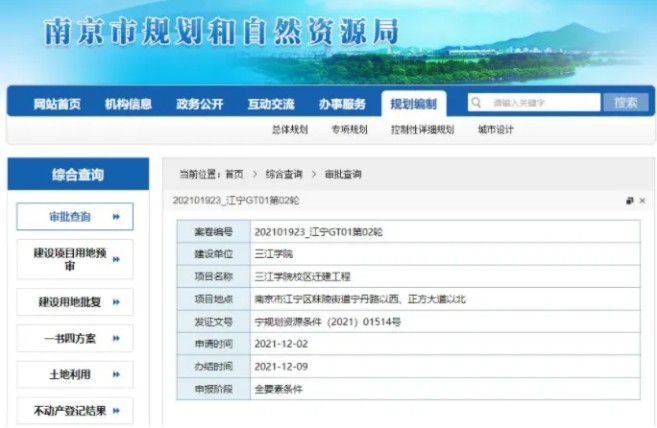Select 城市设计 in the submenu
The width and height of the screenshot is (657, 428).
coord(495,130)
